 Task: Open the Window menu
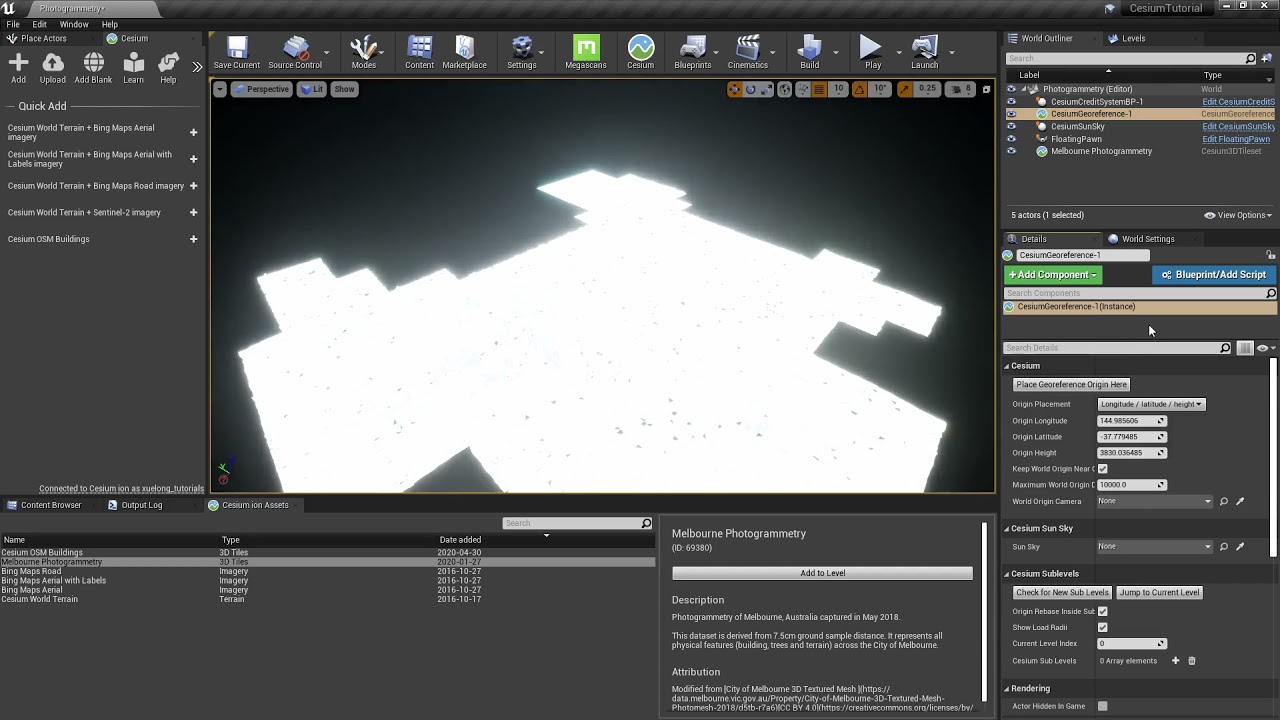(x=74, y=24)
